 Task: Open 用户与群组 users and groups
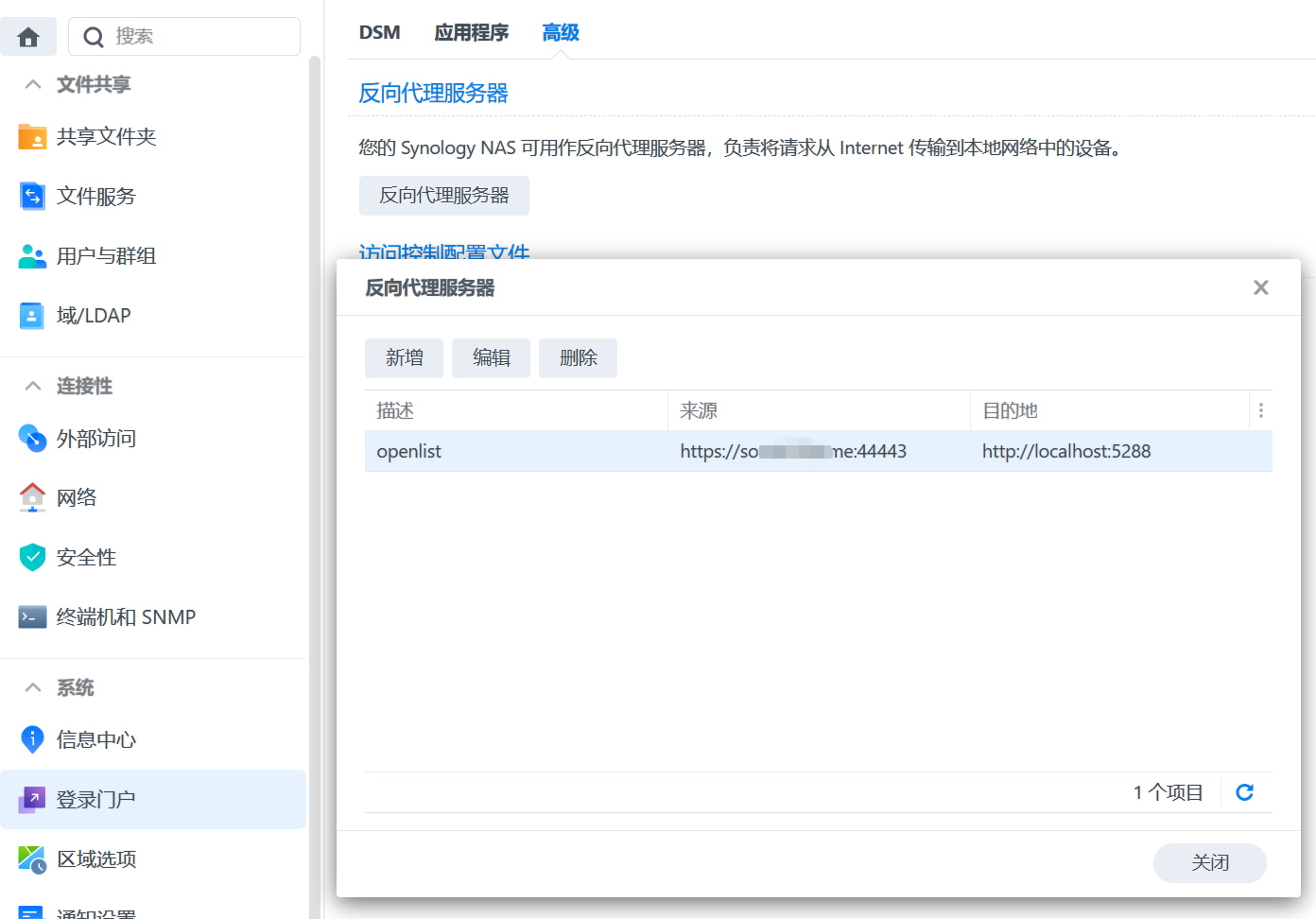click(106, 256)
